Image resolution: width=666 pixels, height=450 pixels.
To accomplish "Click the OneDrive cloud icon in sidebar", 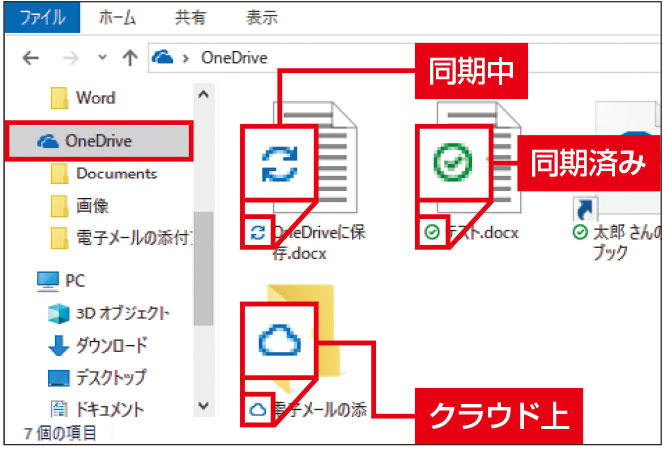I will 48,141.
